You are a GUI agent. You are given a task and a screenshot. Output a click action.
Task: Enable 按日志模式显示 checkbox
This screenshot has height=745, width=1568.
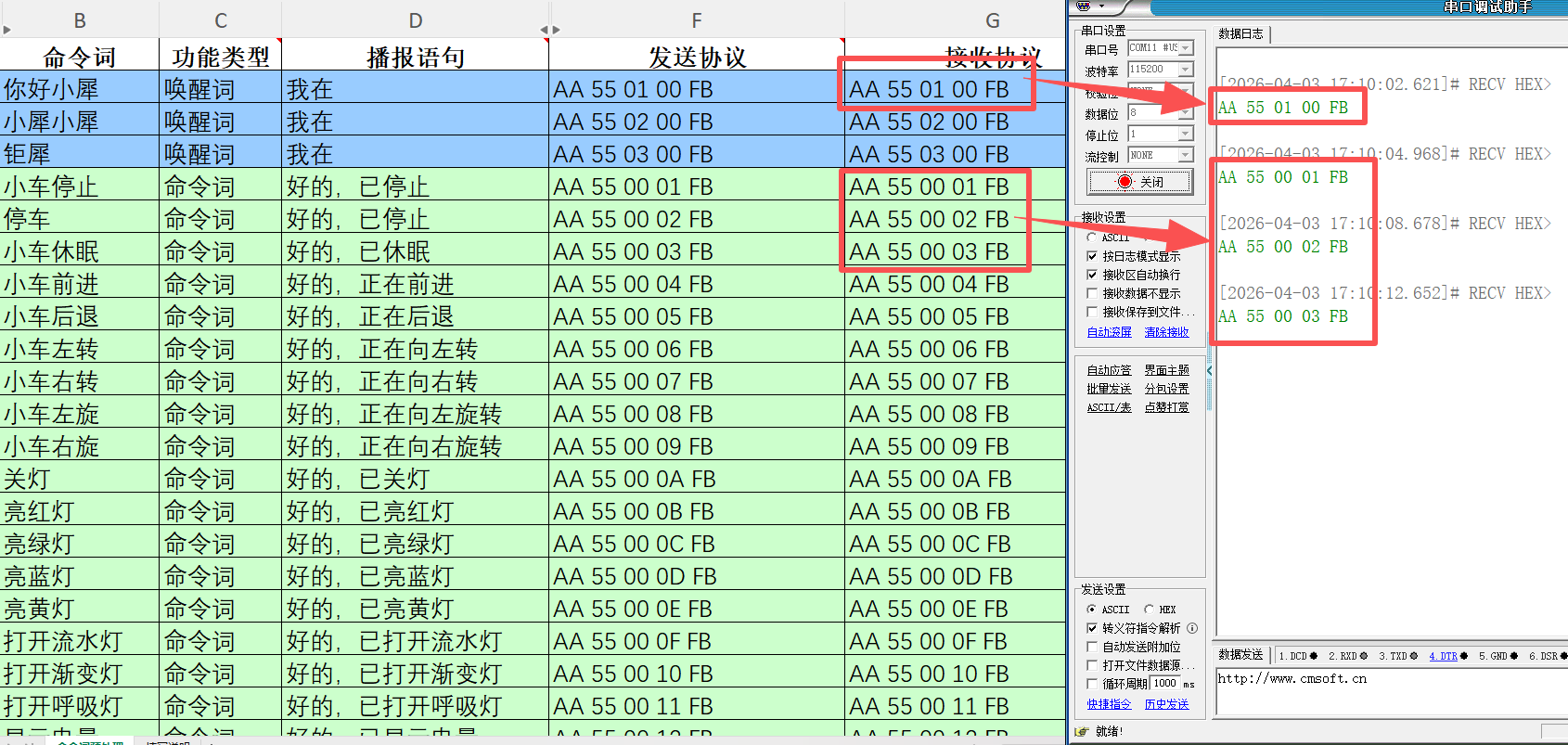[x=1092, y=256]
